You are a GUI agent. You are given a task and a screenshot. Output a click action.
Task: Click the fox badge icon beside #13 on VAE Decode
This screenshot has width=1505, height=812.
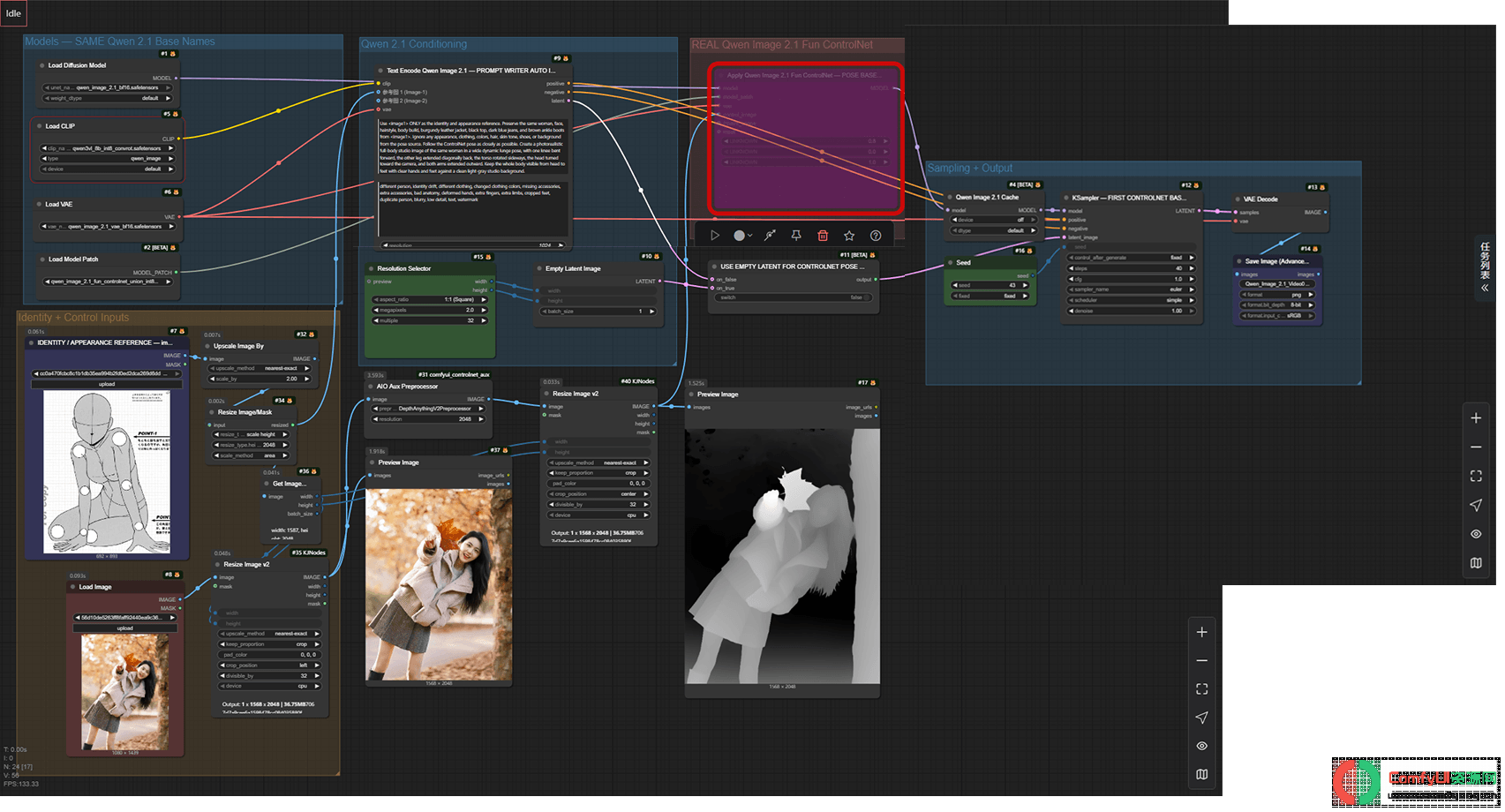click(x=1322, y=187)
